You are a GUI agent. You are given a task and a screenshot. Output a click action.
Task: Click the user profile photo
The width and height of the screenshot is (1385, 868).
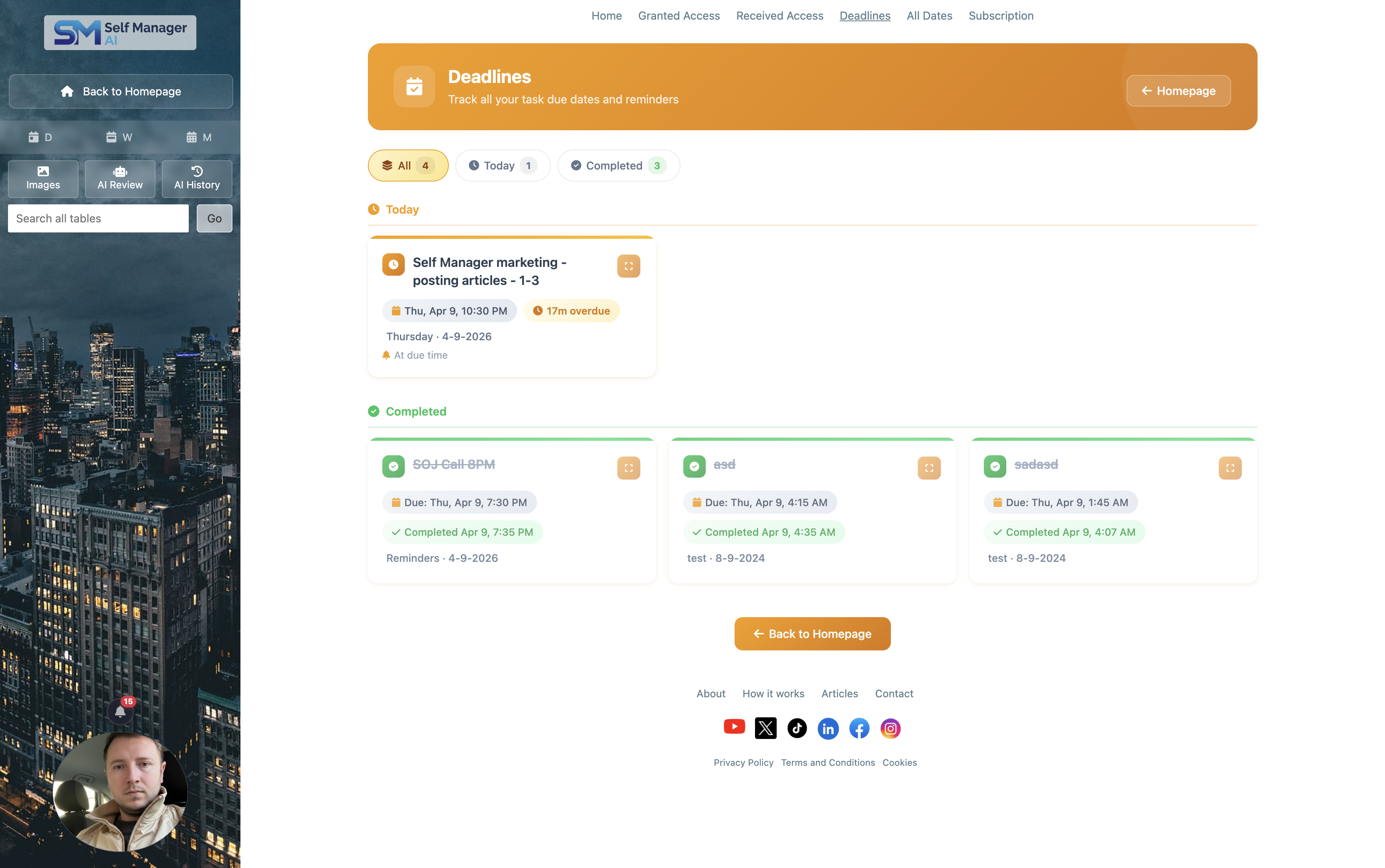point(120,791)
